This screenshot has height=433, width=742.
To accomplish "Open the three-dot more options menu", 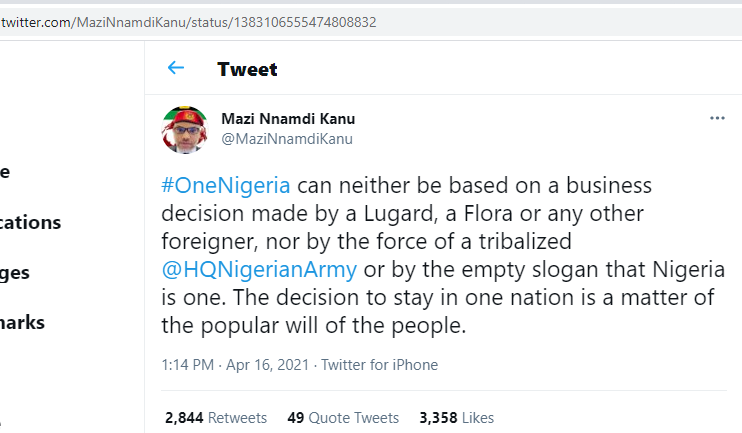I will click(x=716, y=118).
